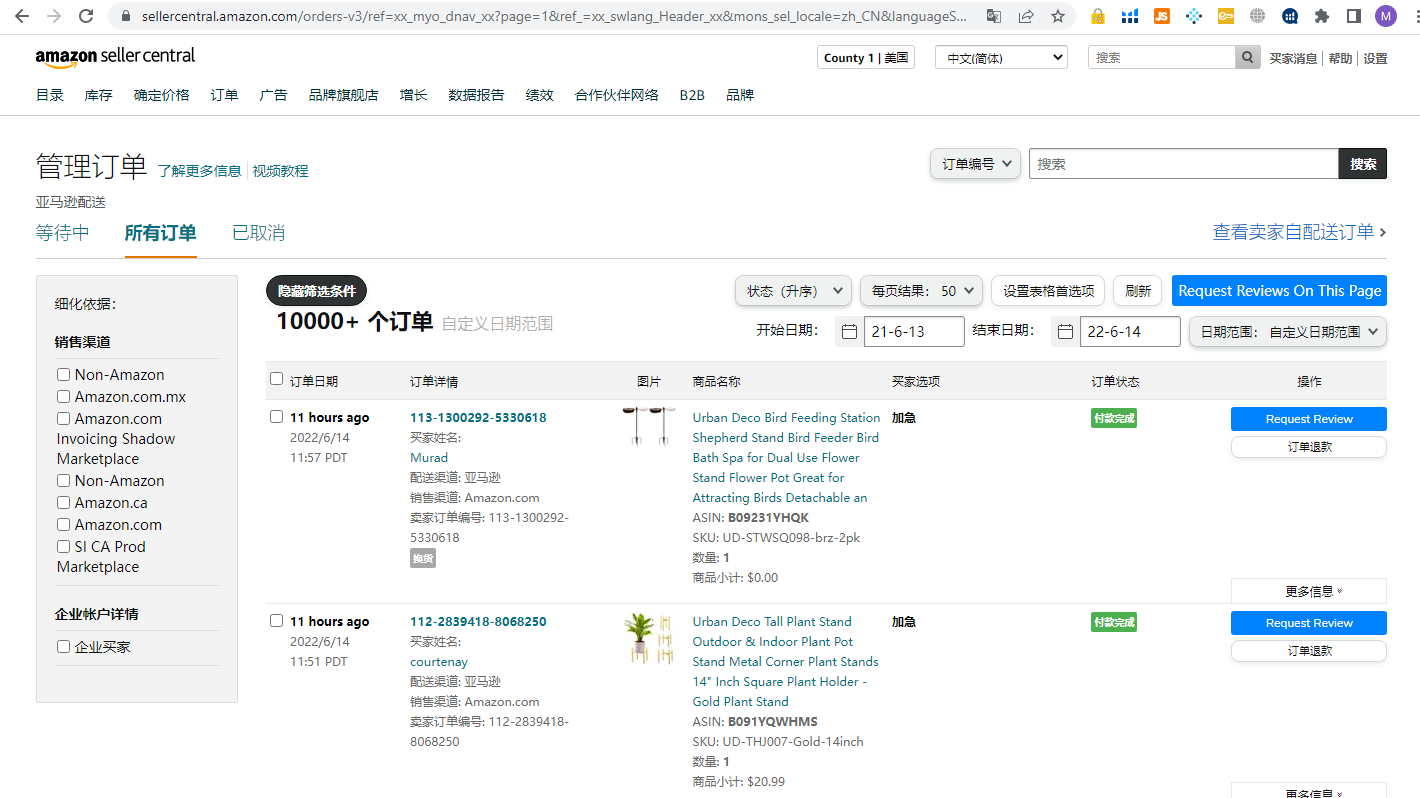Click the 开始日期 field showing 21-6-13
1420x798 pixels.
coord(914,332)
